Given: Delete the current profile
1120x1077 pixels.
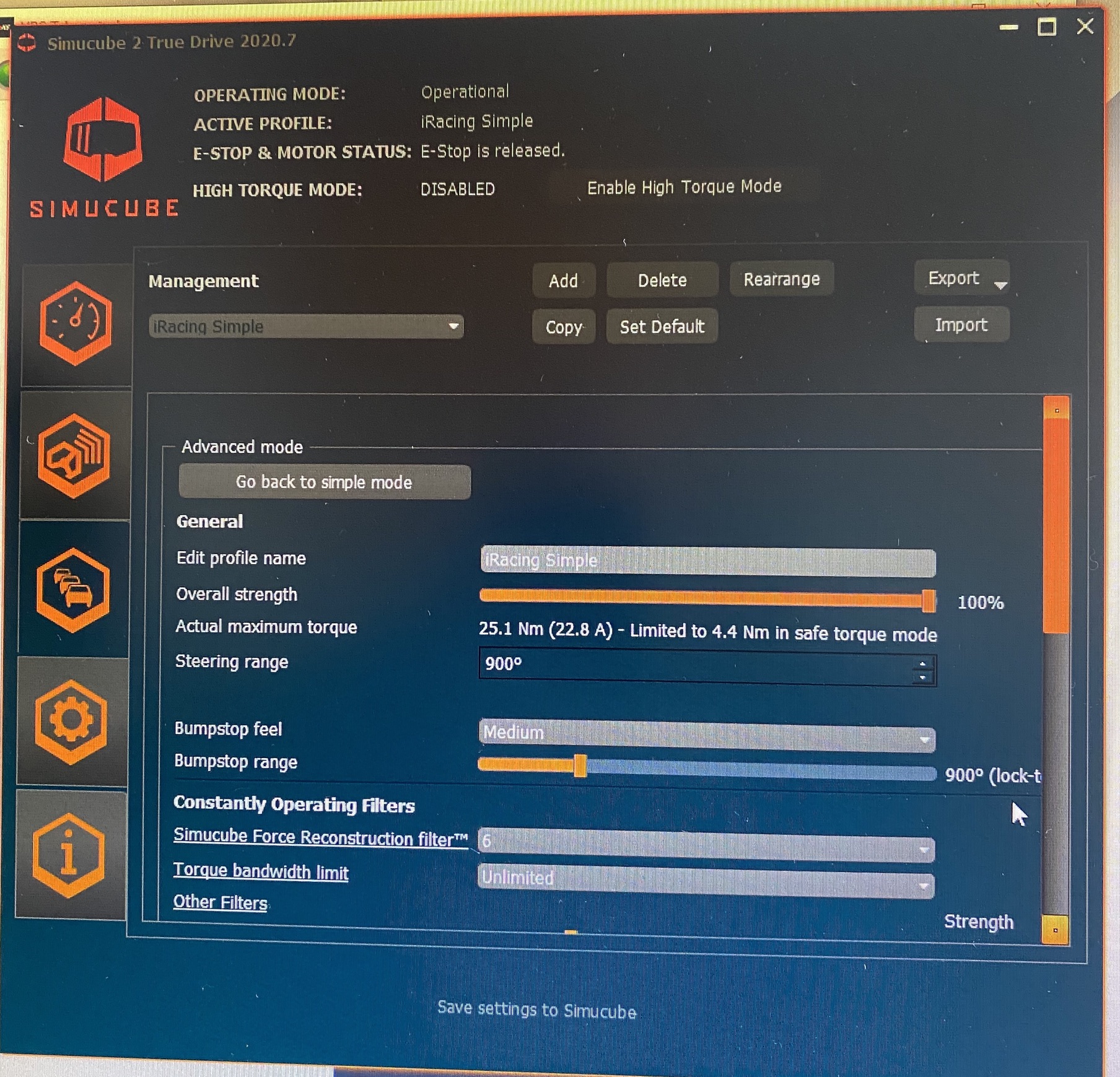Looking at the screenshot, I should (662, 280).
